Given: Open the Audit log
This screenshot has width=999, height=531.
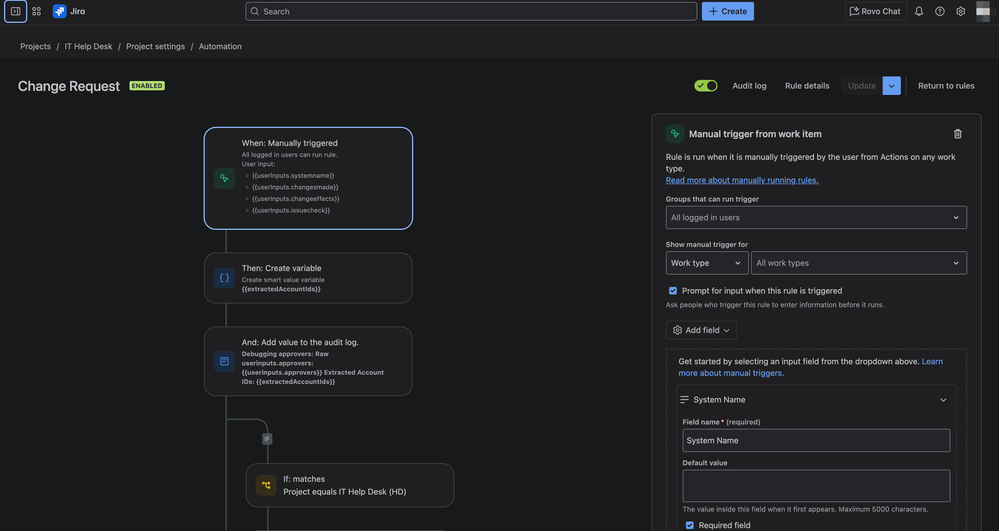Looking at the screenshot, I should coord(749,85).
